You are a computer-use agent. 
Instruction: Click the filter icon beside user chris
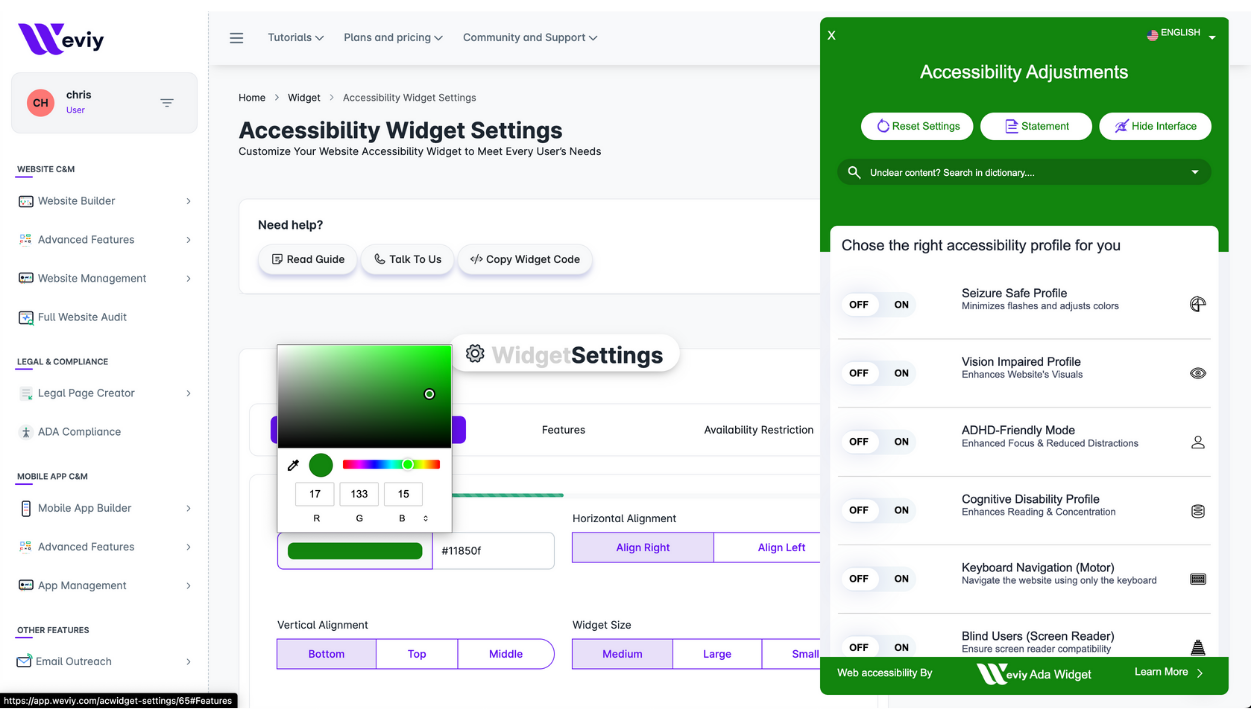(167, 103)
